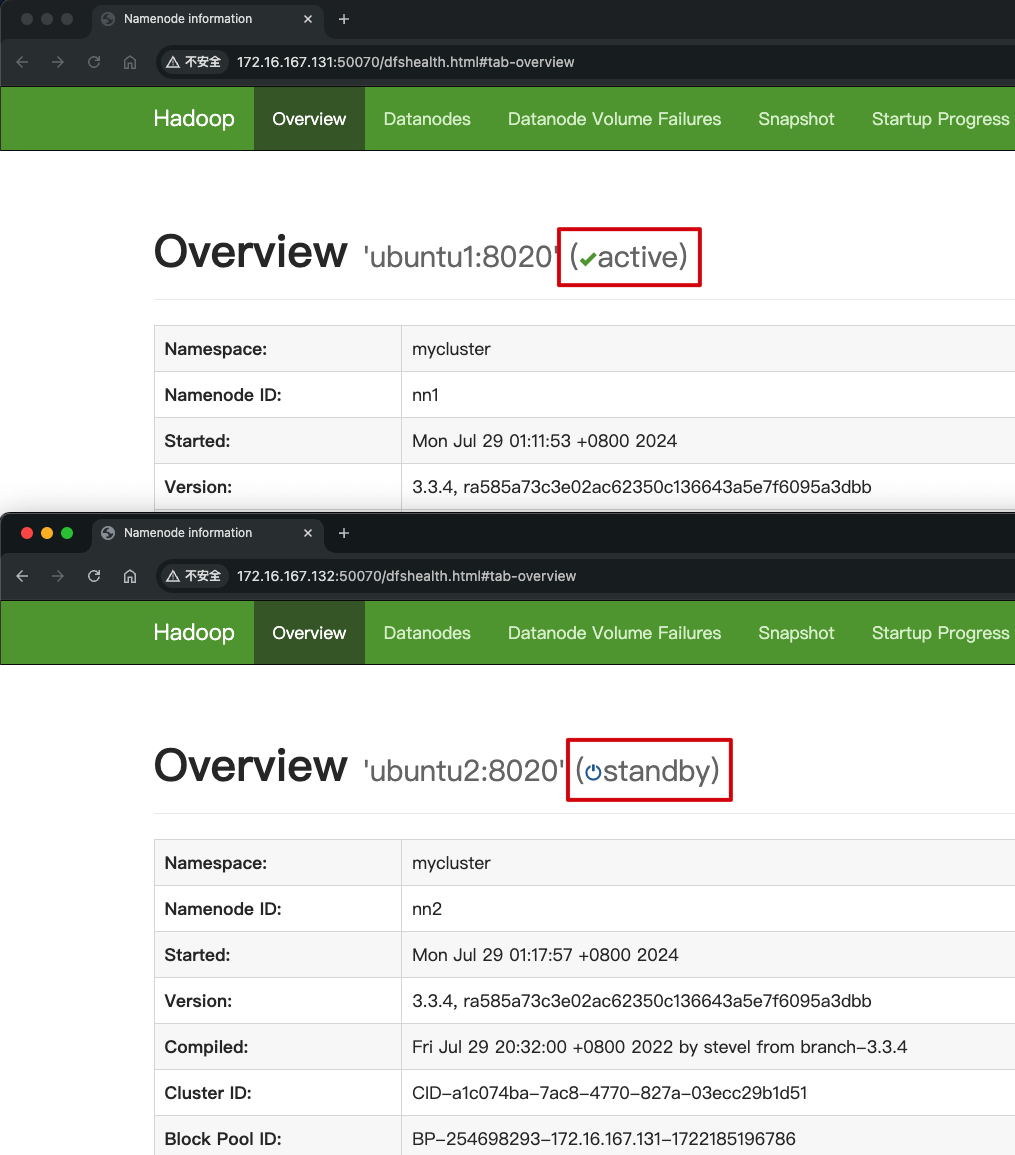The image size is (1015, 1155).
Task: Open the Datanodes tab in the top window
Action: (427, 118)
